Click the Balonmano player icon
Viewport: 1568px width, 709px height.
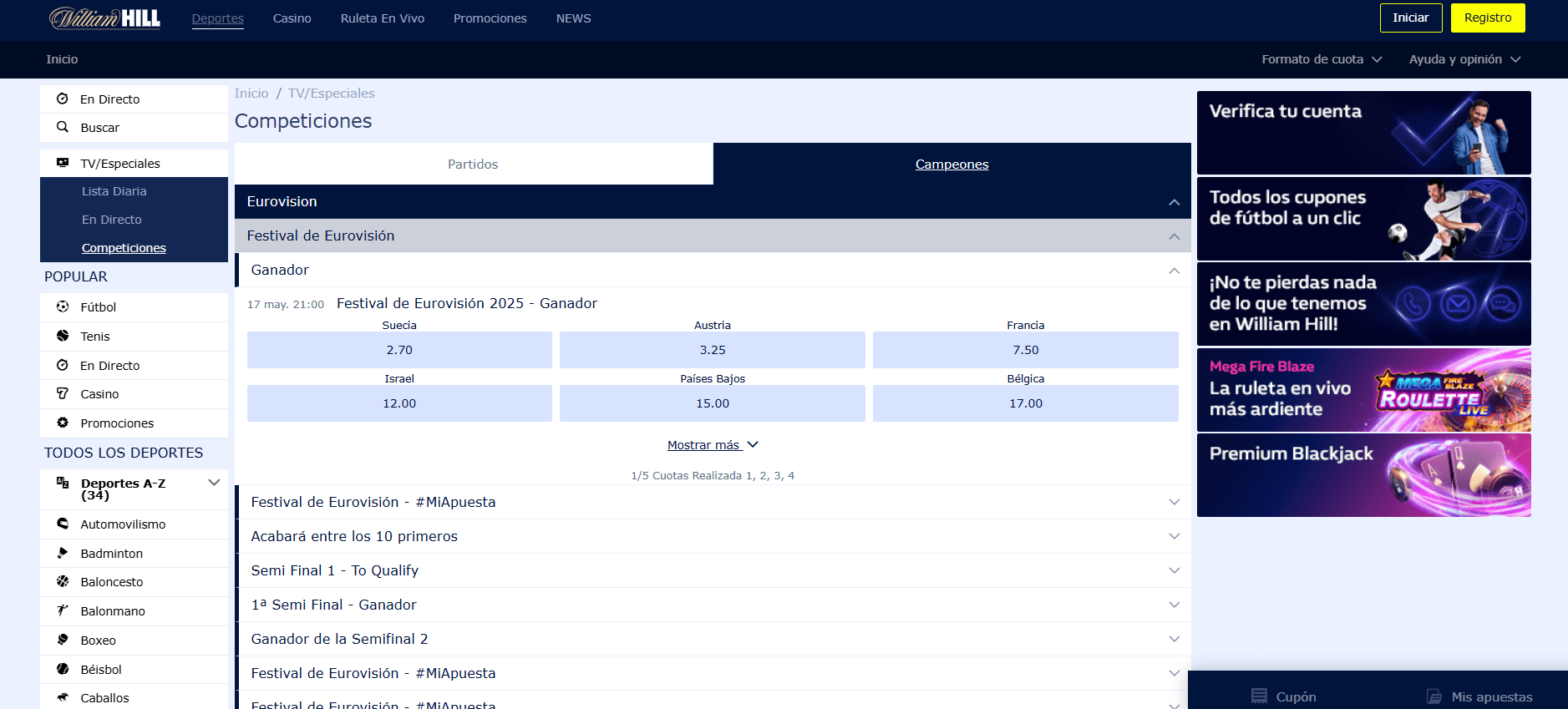[63, 610]
